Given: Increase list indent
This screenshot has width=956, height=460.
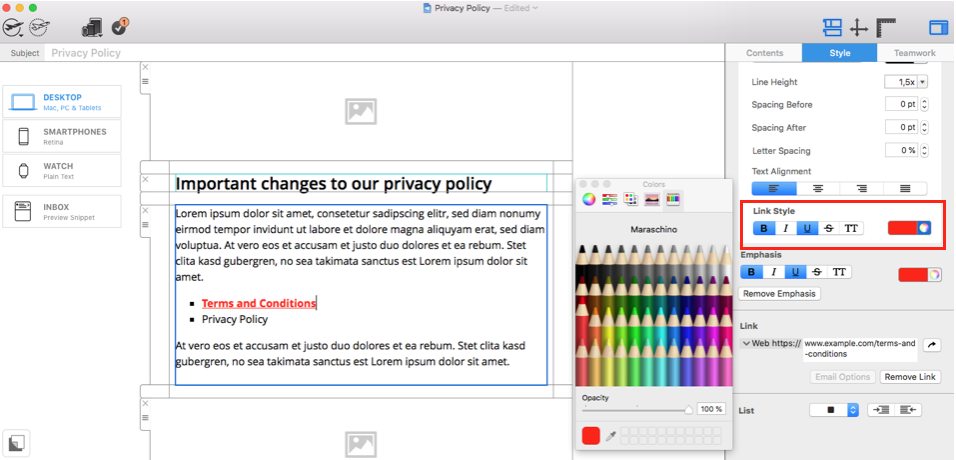Looking at the screenshot, I should coord(881,410).
